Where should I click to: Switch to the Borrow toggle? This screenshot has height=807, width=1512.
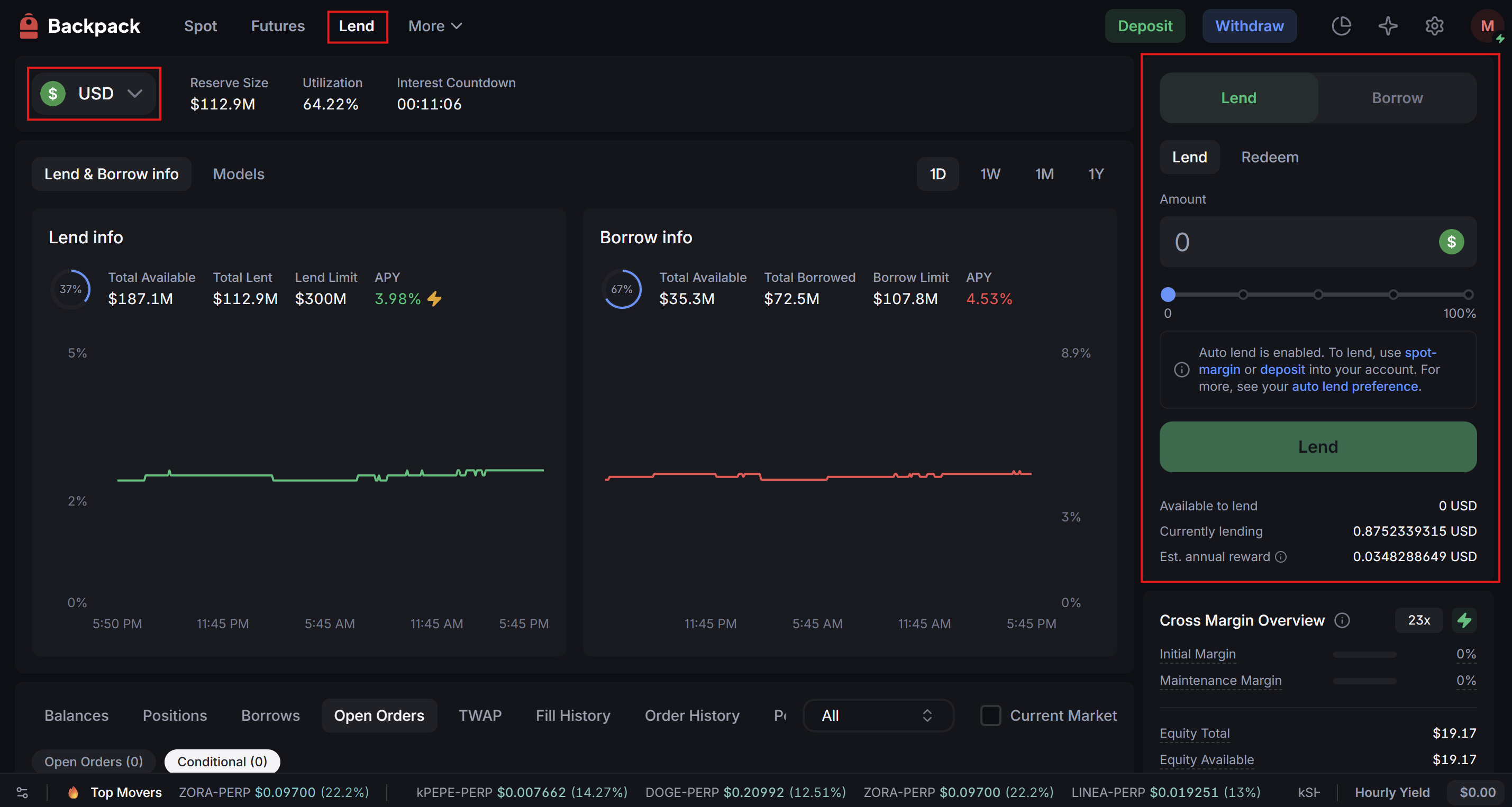(x=1397, y=98)
